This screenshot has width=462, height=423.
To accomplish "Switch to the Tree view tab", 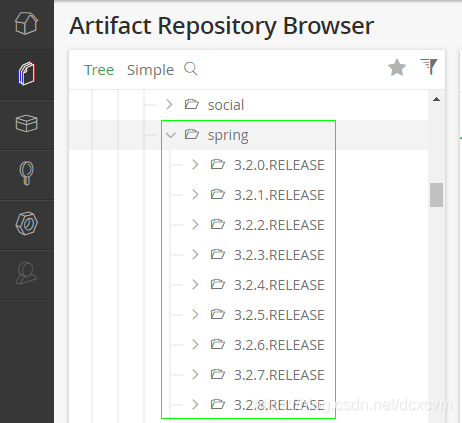I will click(99, 70).
